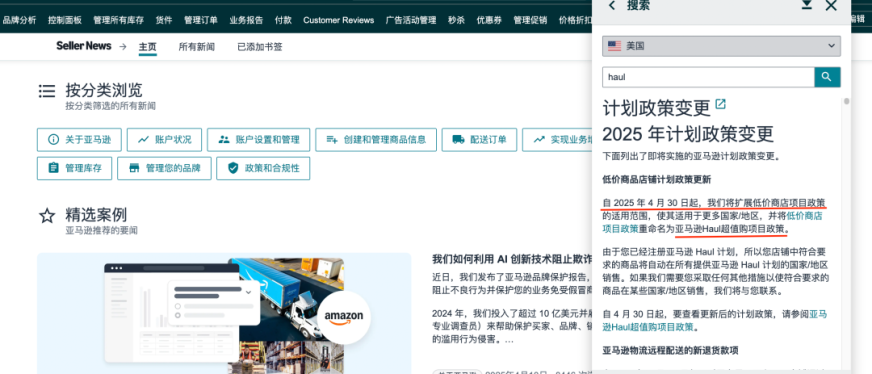The height and width of the screenshot is (374, 872).
Task: Open Customer Reviews in top navigation
Action: [x=339, y=20]
